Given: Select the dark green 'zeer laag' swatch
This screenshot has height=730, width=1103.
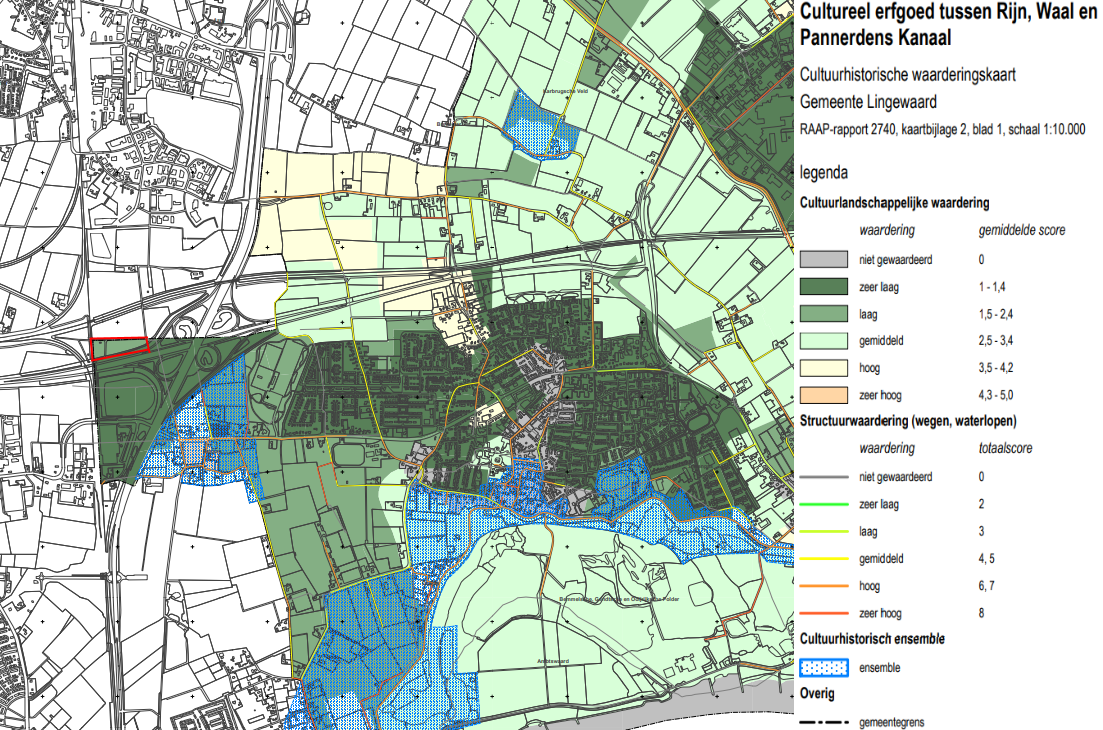Looking at the screenshot, I should click(x=824, y=287).
